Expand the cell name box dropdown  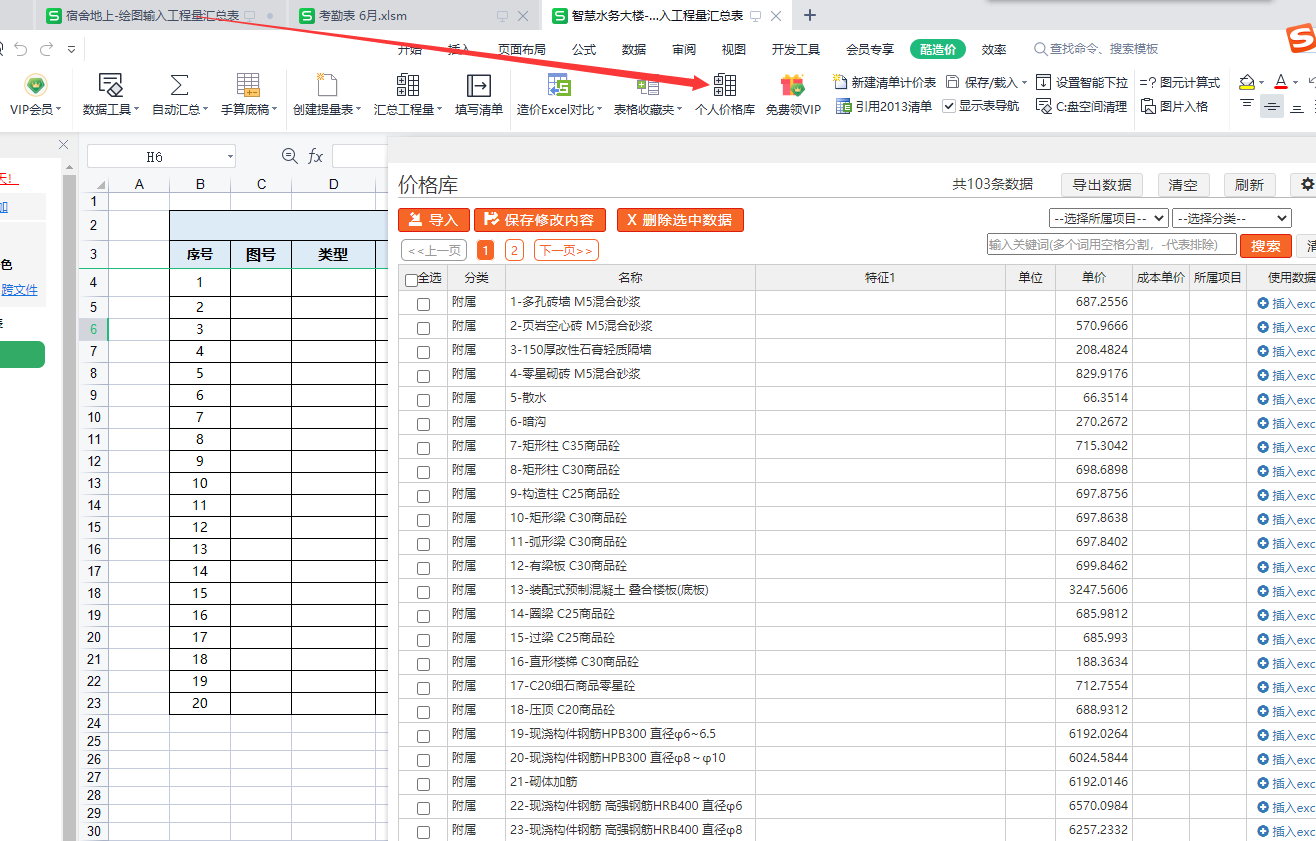click(229, 157)
